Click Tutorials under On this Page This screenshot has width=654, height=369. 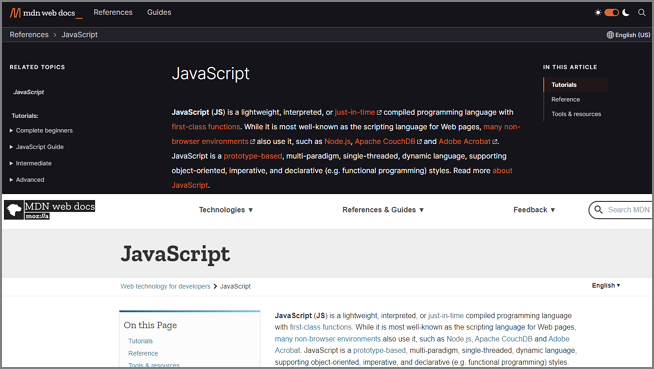(141, 341)
